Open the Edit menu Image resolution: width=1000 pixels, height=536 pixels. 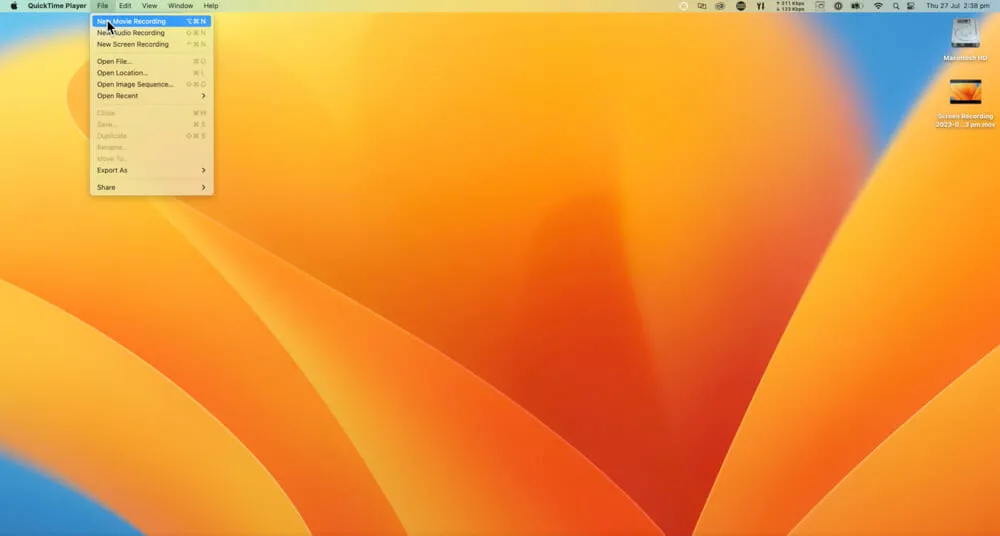click(125, 6)
